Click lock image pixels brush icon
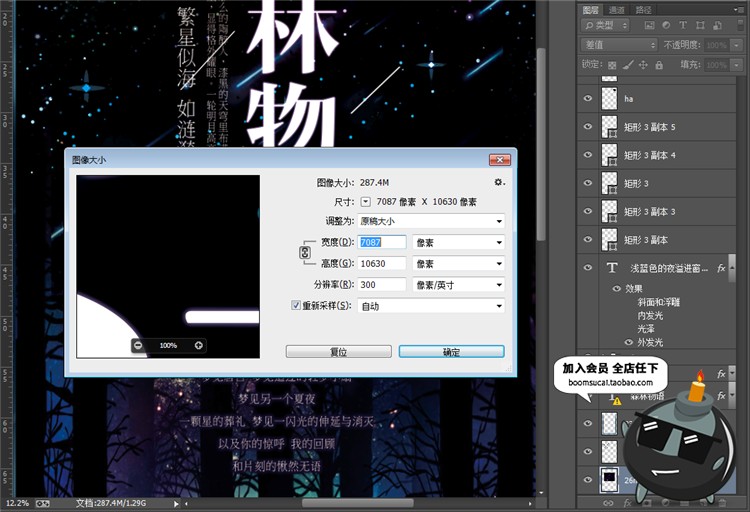 pyautogui.click(x=628, y=65)
